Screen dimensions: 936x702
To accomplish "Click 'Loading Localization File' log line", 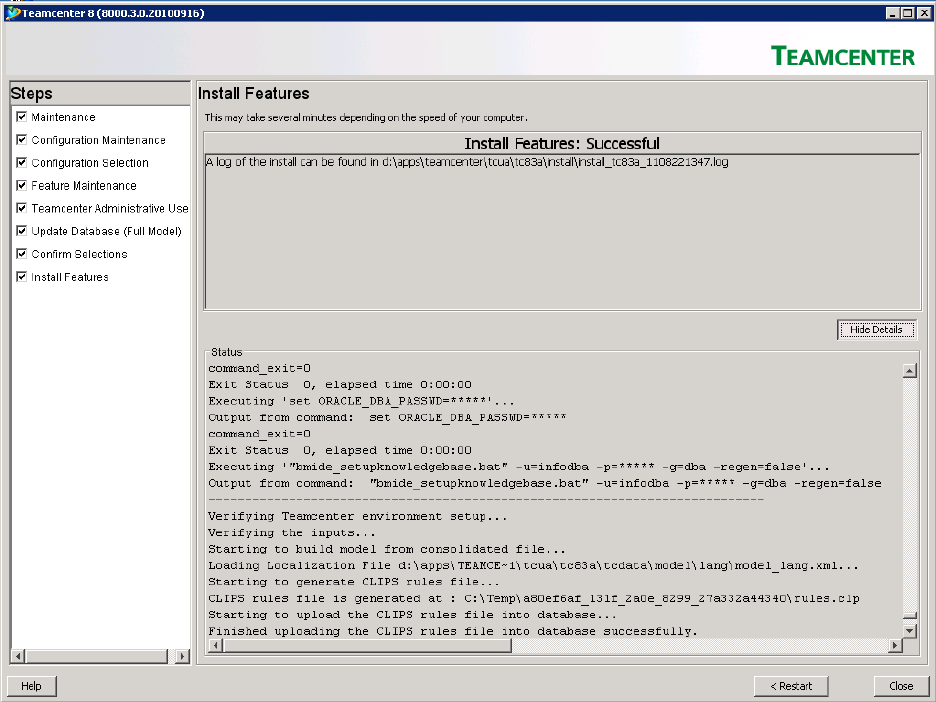I will (533, 565).
